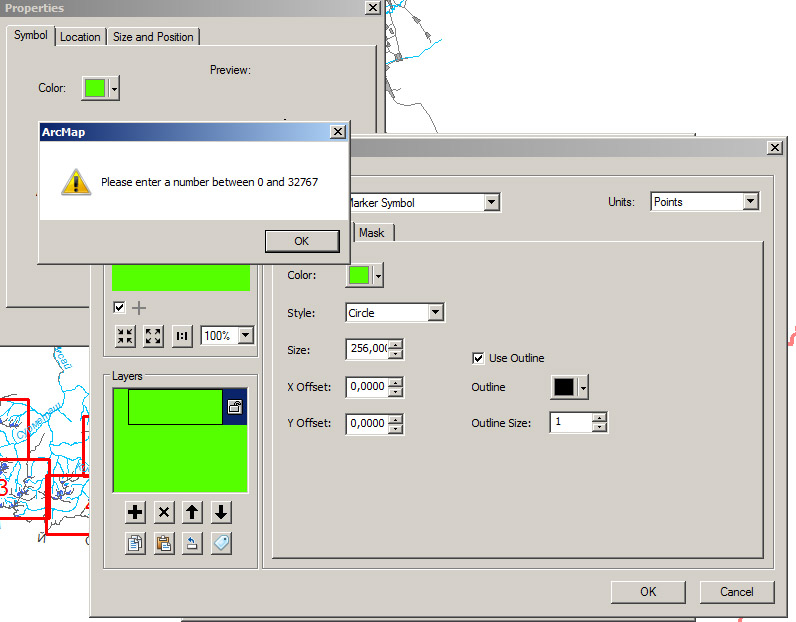
Task: Select the Symbol tab in Properties
Action: pyautogui.click(x=30, y=35)
